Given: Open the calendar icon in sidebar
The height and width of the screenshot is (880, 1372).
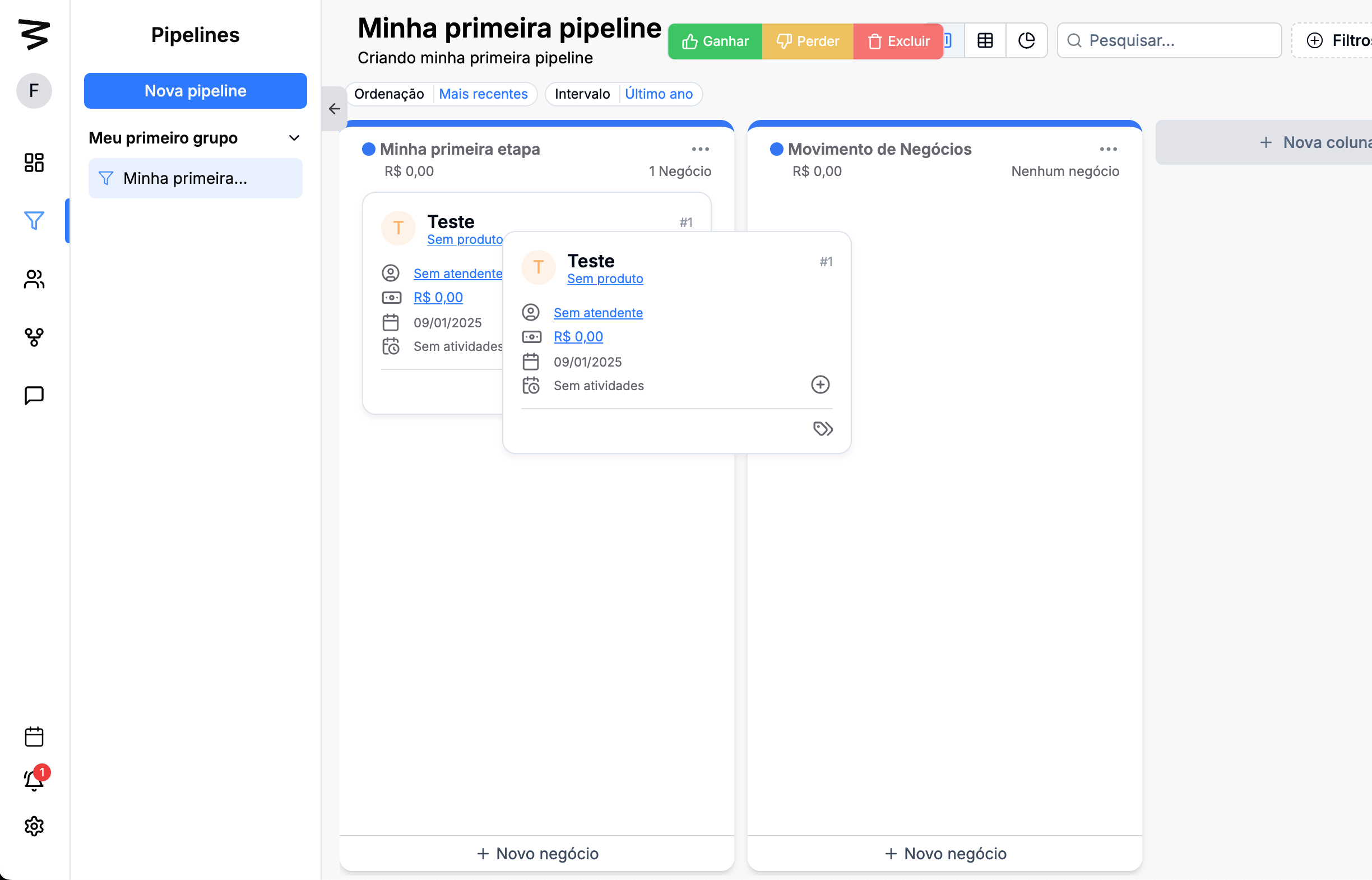Looking at the screenshot, I should (34, 737).
